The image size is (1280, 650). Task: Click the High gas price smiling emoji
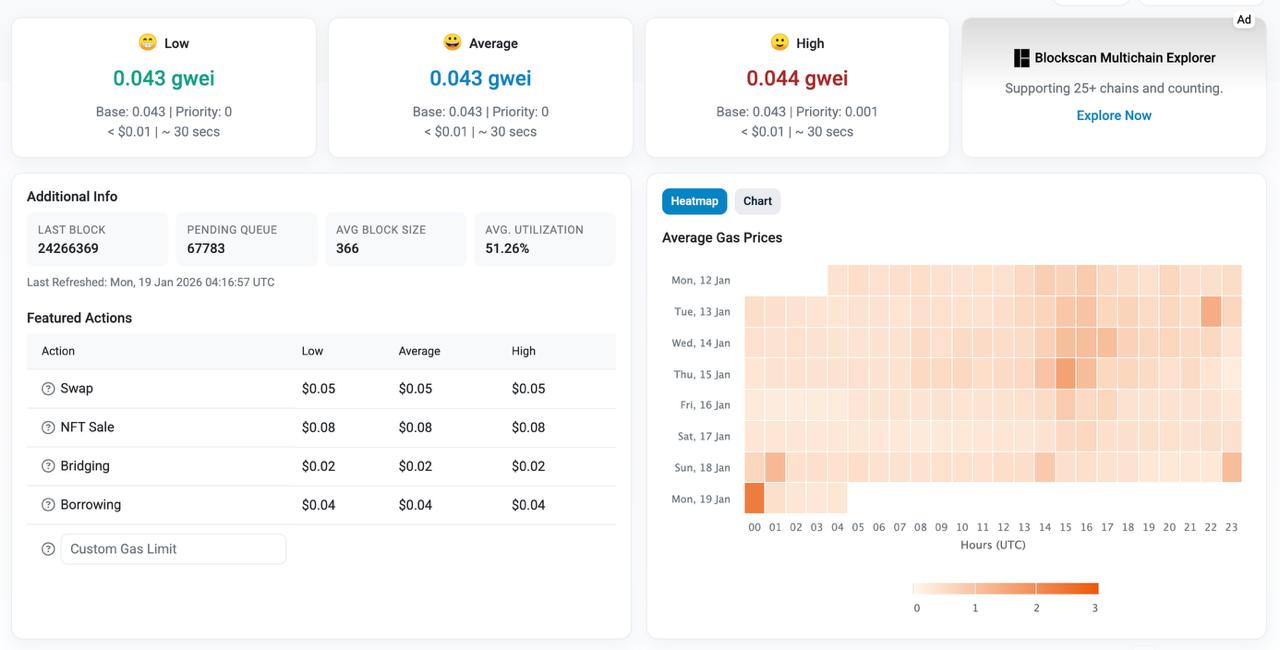pyautogui.click(x=780, y=42)
